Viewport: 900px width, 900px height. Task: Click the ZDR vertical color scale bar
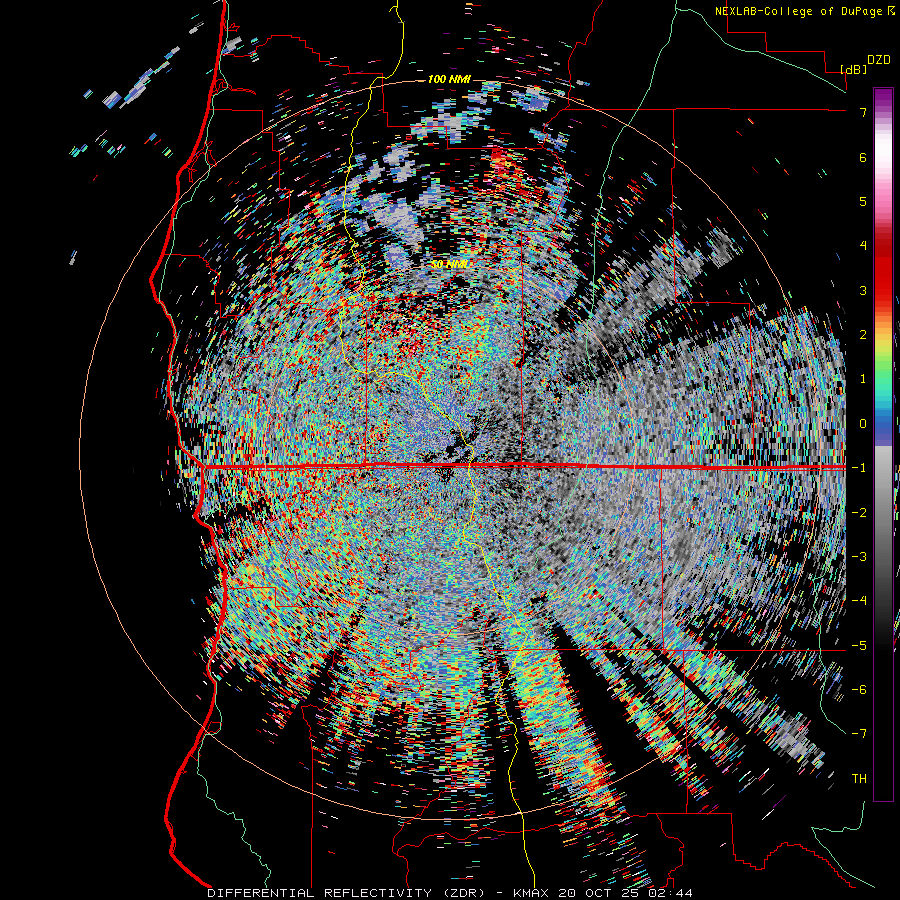pos(883,444)
